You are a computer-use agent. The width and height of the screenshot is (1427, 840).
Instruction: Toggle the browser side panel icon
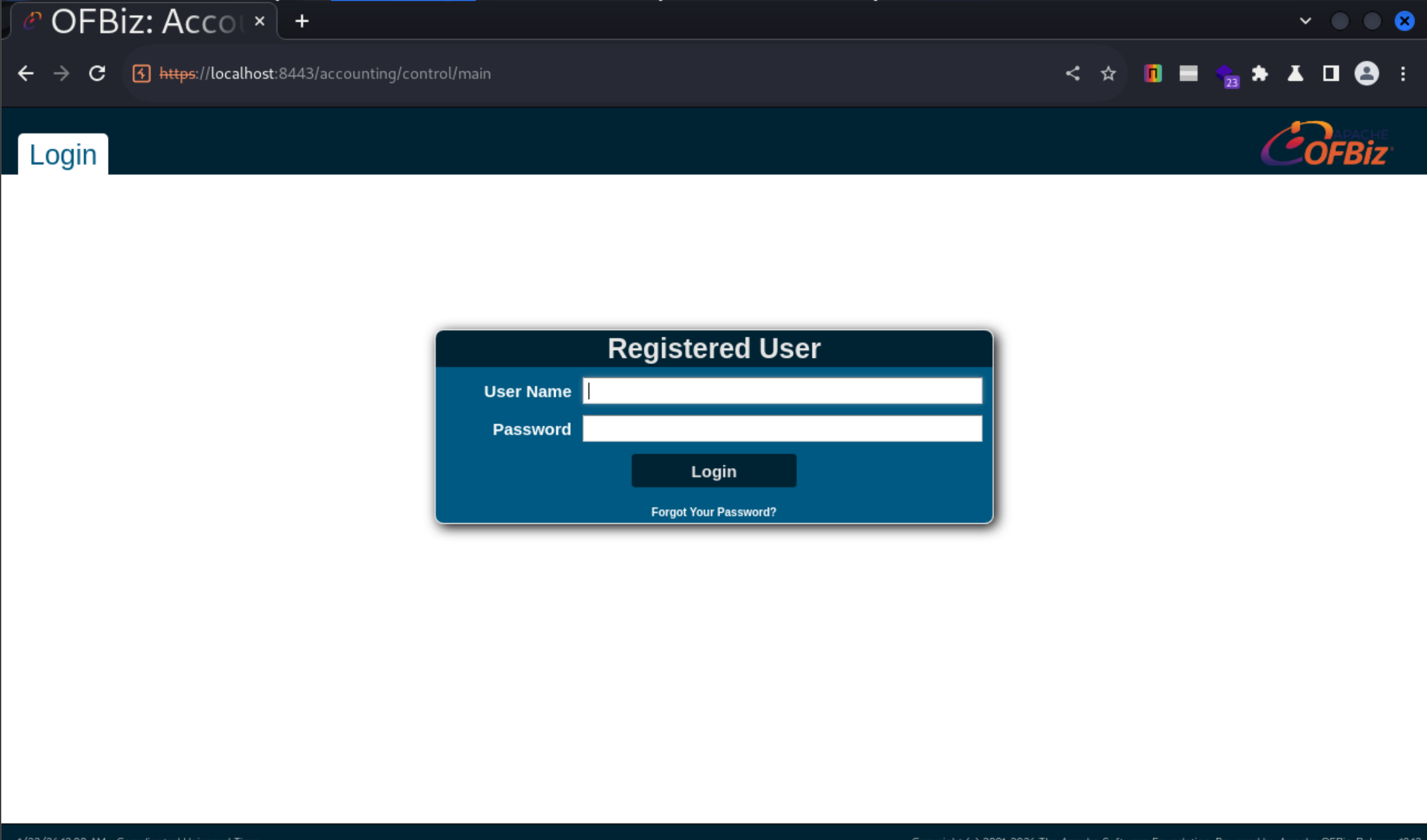pyautogui.click(x=1330, y=74)
